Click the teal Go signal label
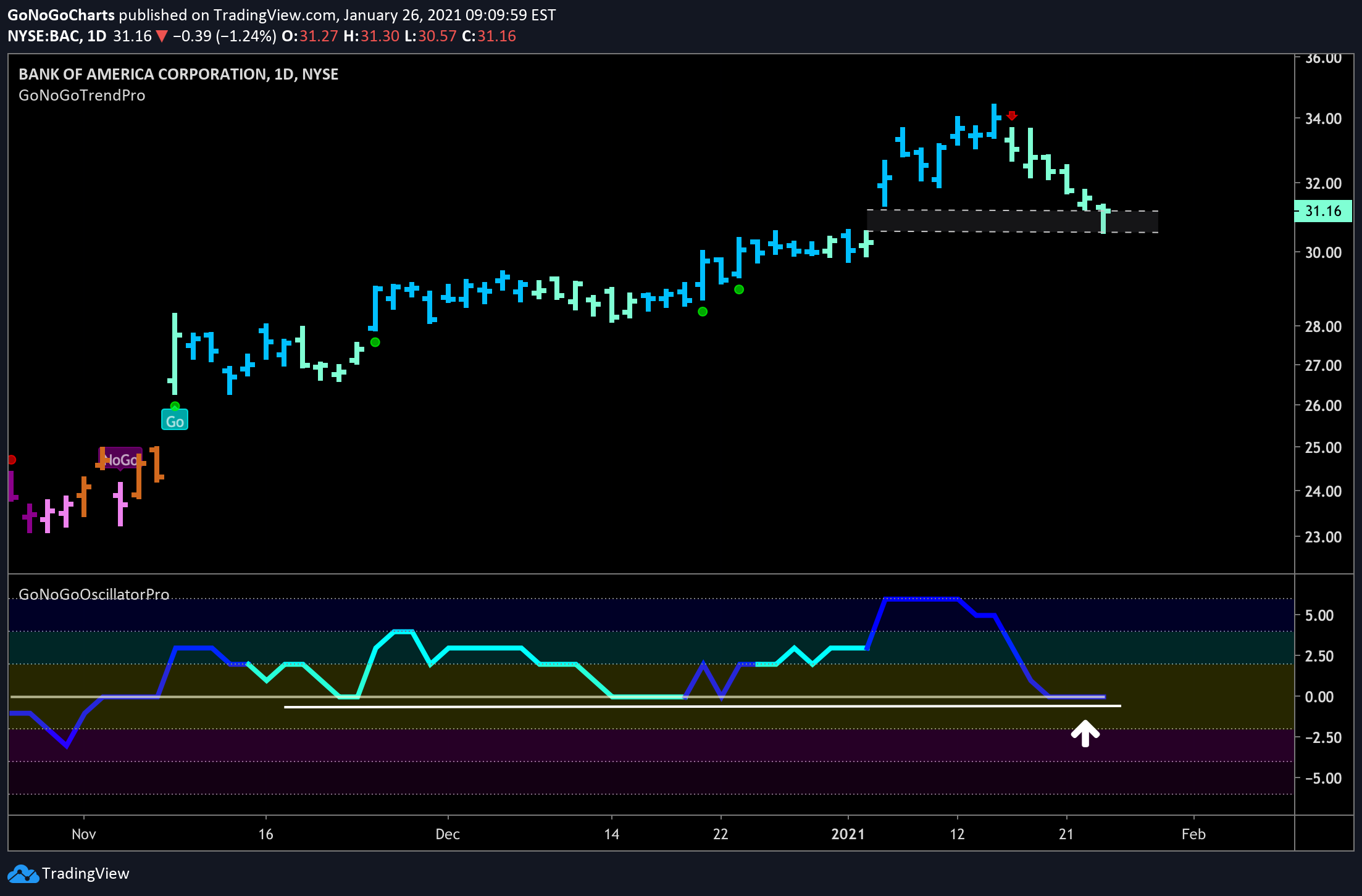The image size is (1362, 896). [175, 421]
